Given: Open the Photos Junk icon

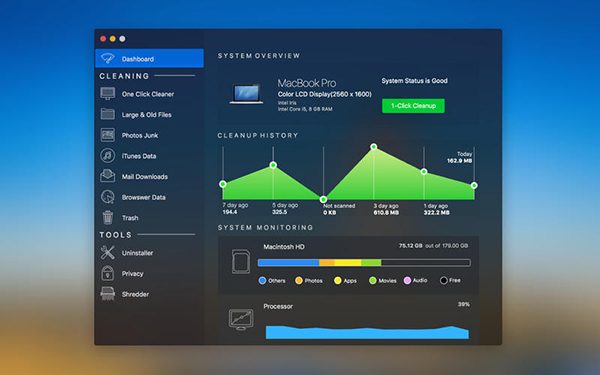Looking at the screenshot, I should [x=108, y=135].
